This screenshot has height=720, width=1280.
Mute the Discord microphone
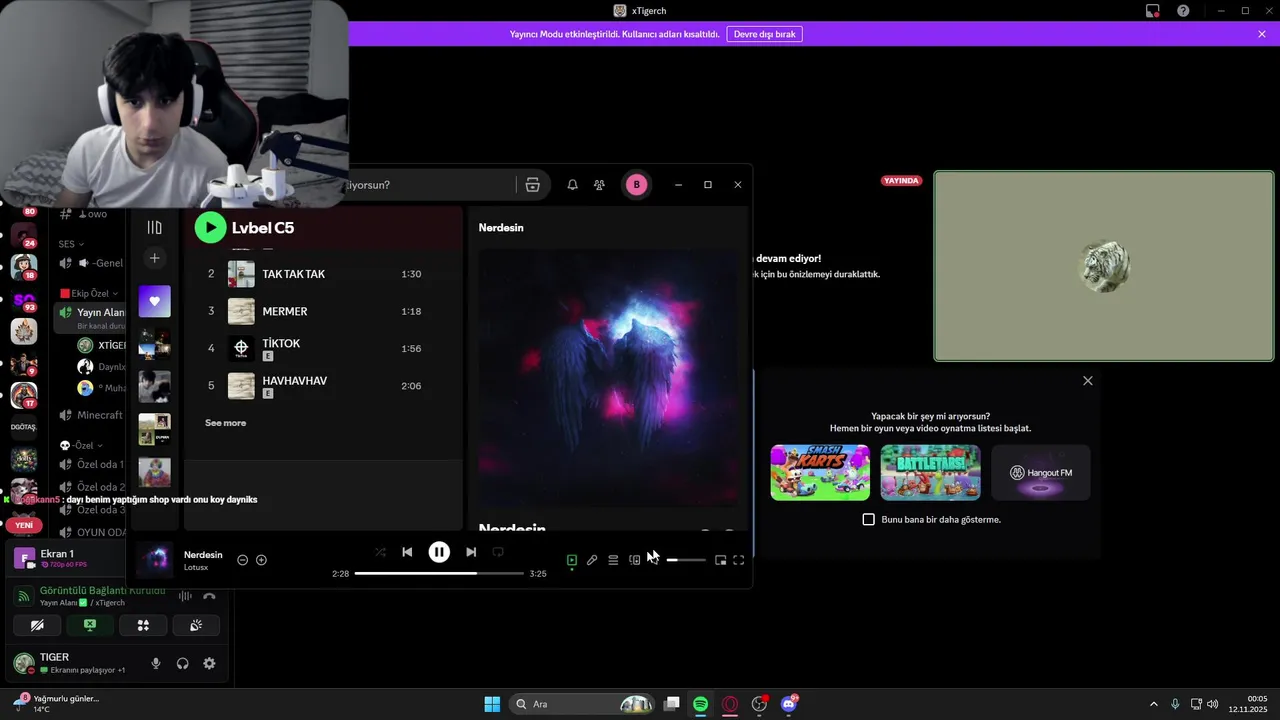pos(156,663)
